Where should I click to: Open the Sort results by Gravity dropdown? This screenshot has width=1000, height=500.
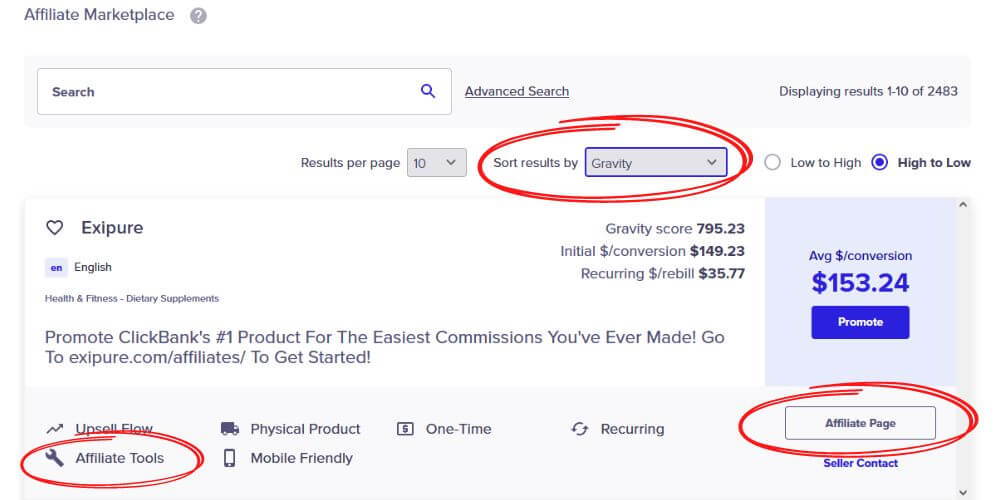click(x=656, y=163)
